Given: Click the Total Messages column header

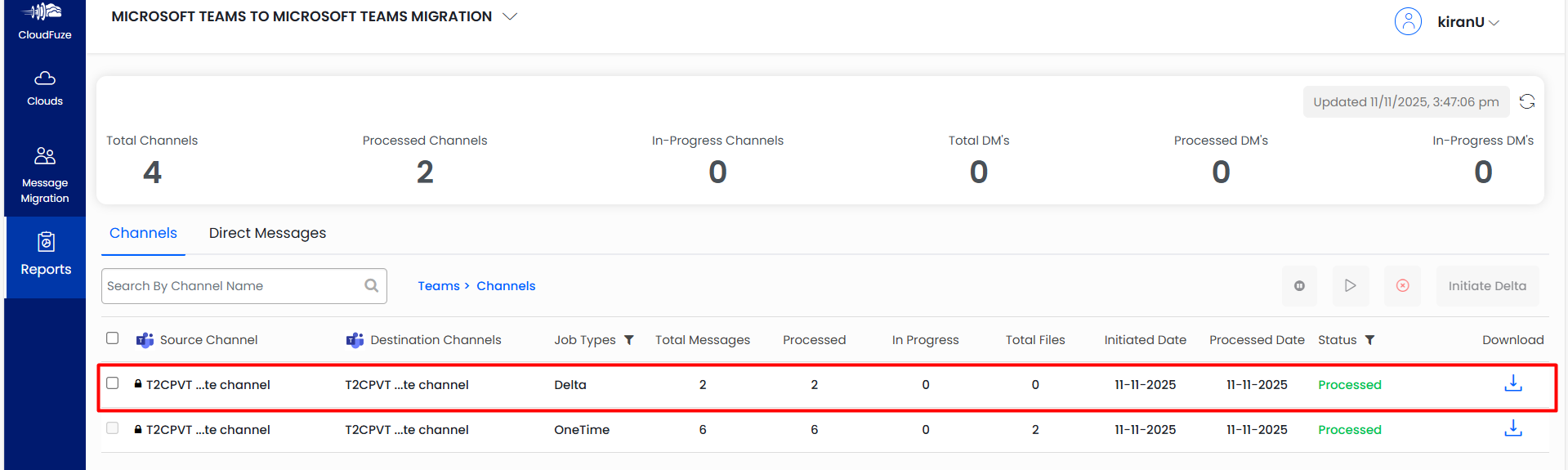Looking at the screenshot, I should click(x=703, y=340).
